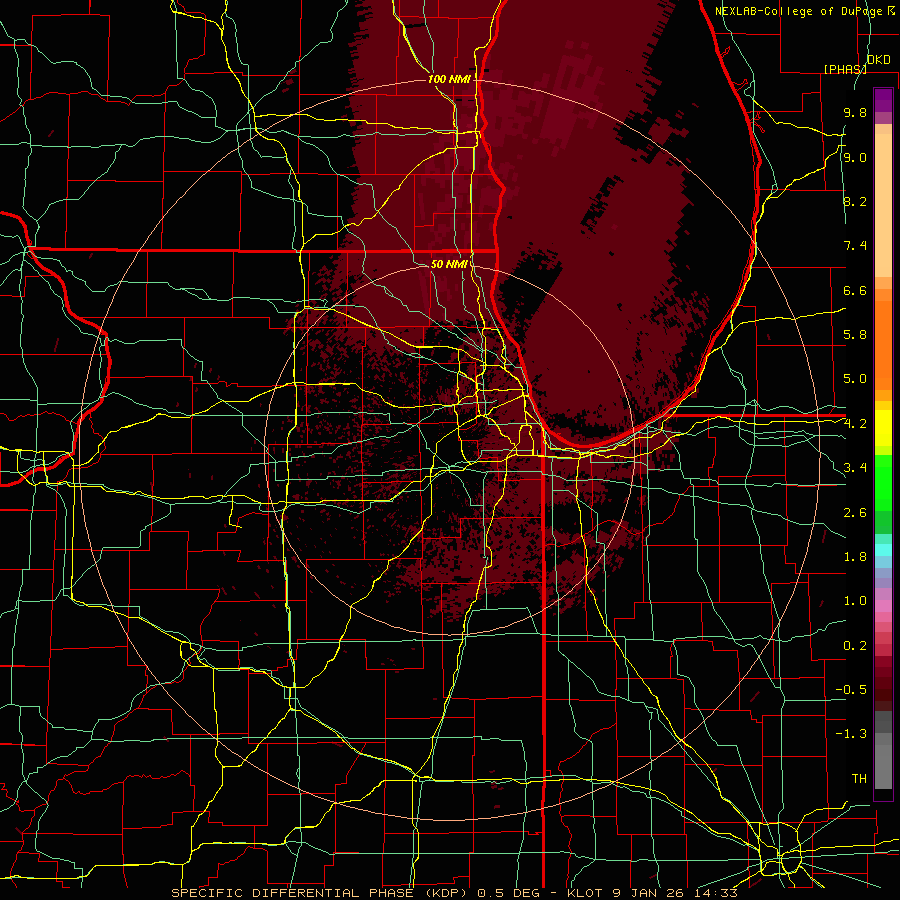Click the 4.2 scale value
Image resolution: width=900 pixels, height=900 pixels.
[x=855, y=424]
